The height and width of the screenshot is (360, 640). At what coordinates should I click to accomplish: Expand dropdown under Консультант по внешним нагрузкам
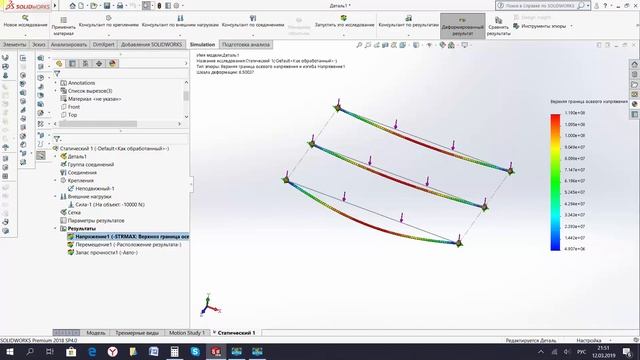coord(180,35)
